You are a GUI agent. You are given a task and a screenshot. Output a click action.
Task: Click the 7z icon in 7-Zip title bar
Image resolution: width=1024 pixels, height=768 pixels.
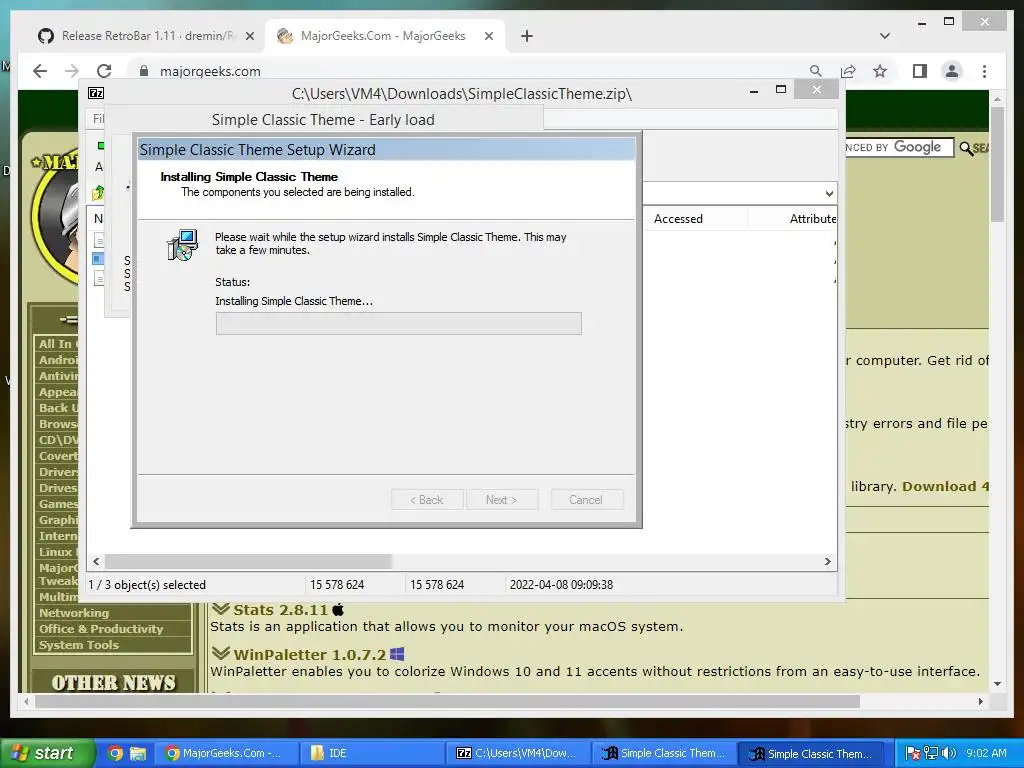click(x=96, y=93)
